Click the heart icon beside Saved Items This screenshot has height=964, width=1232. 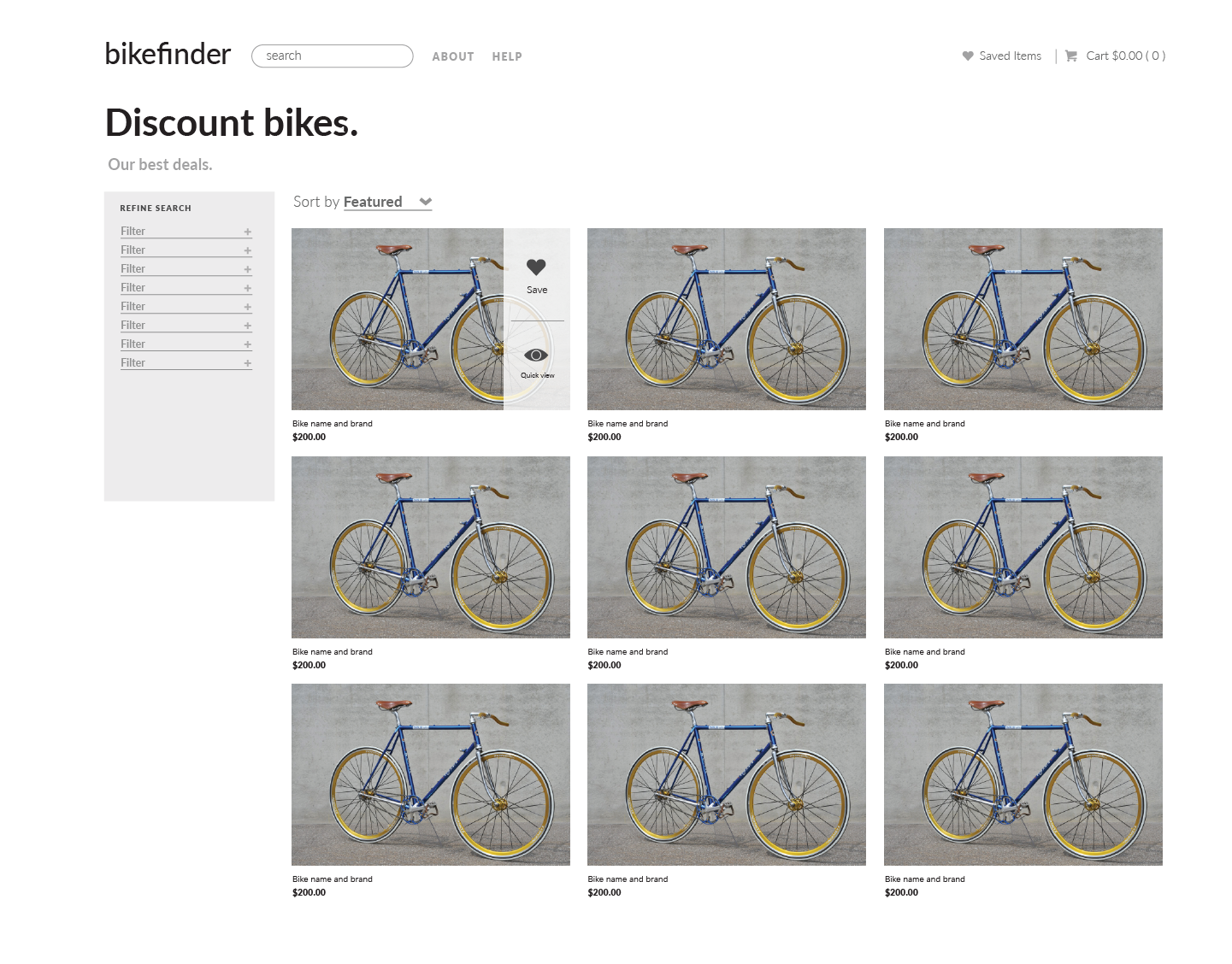pyautogui.click(x=968, y=56)
